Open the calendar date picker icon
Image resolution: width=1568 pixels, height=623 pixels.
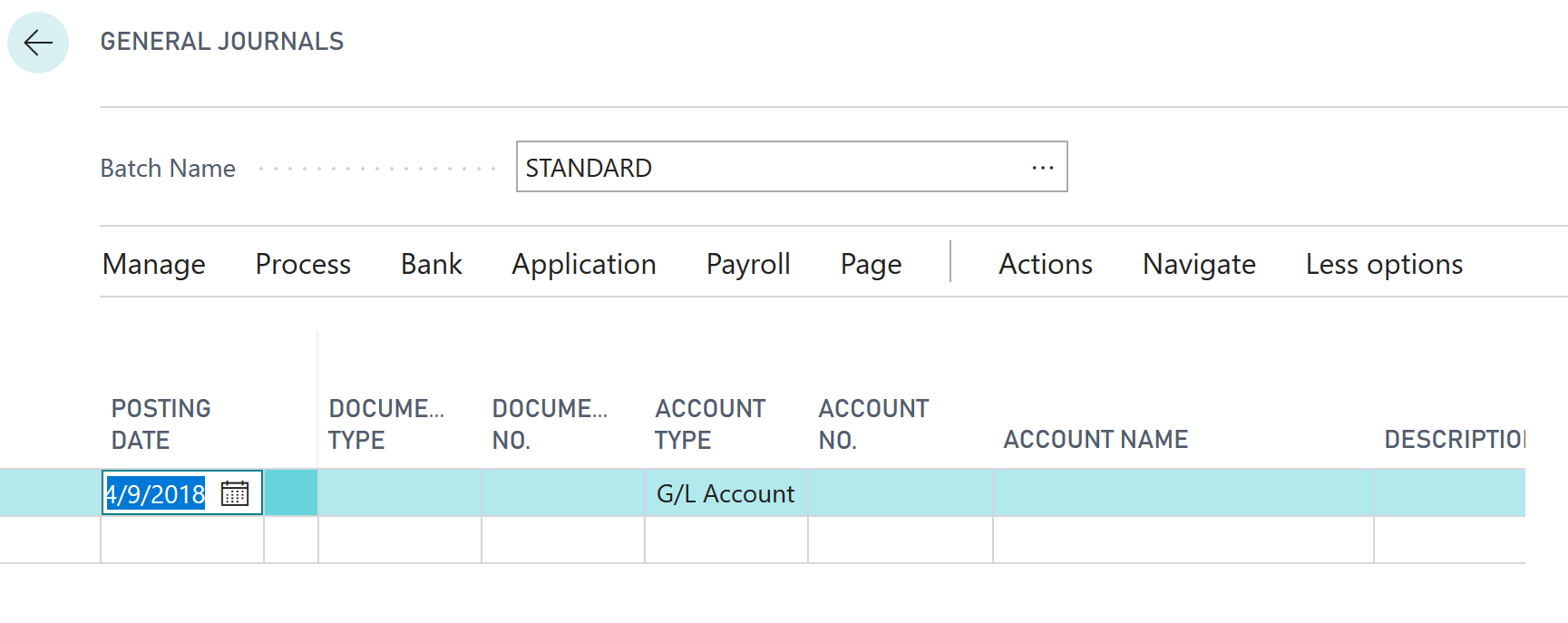pos(235,493)
